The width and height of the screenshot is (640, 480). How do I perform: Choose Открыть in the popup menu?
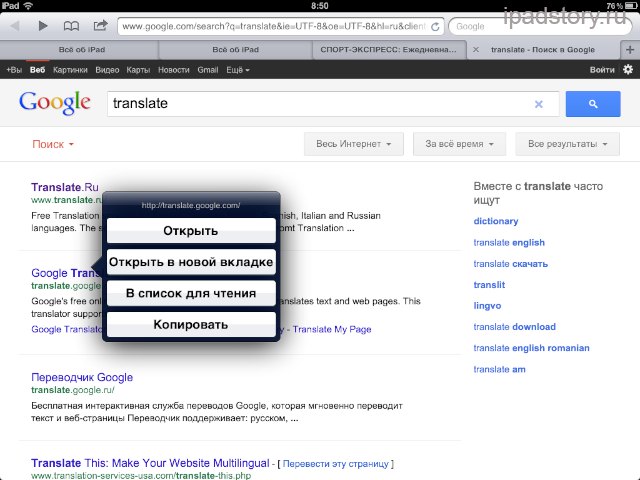(x=191, y=231)
